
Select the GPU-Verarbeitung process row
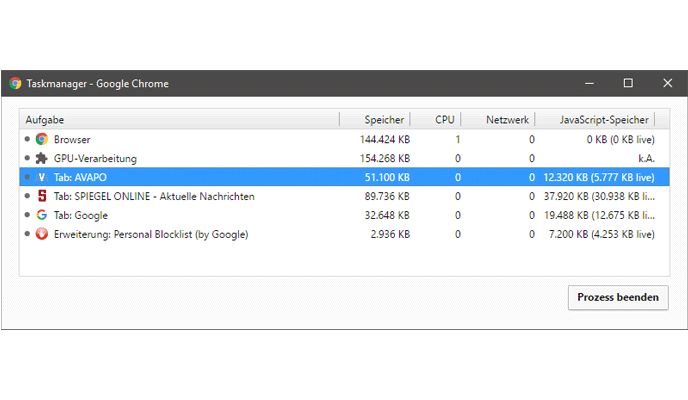[200, 158]
